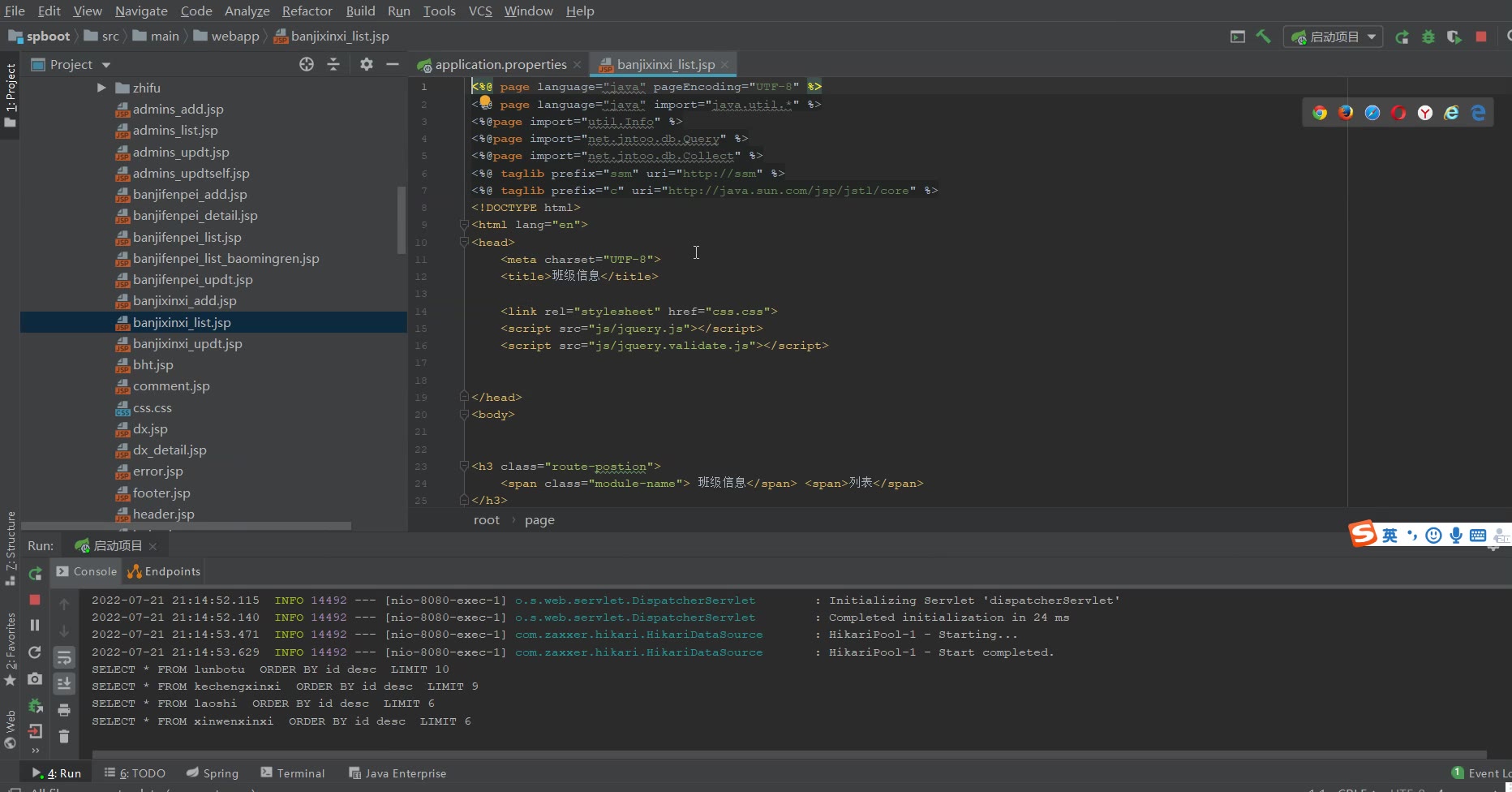The height and width of the screenshot is (792, 1512).
Task: Open the Refactor menu
Action: click(307, 11)
